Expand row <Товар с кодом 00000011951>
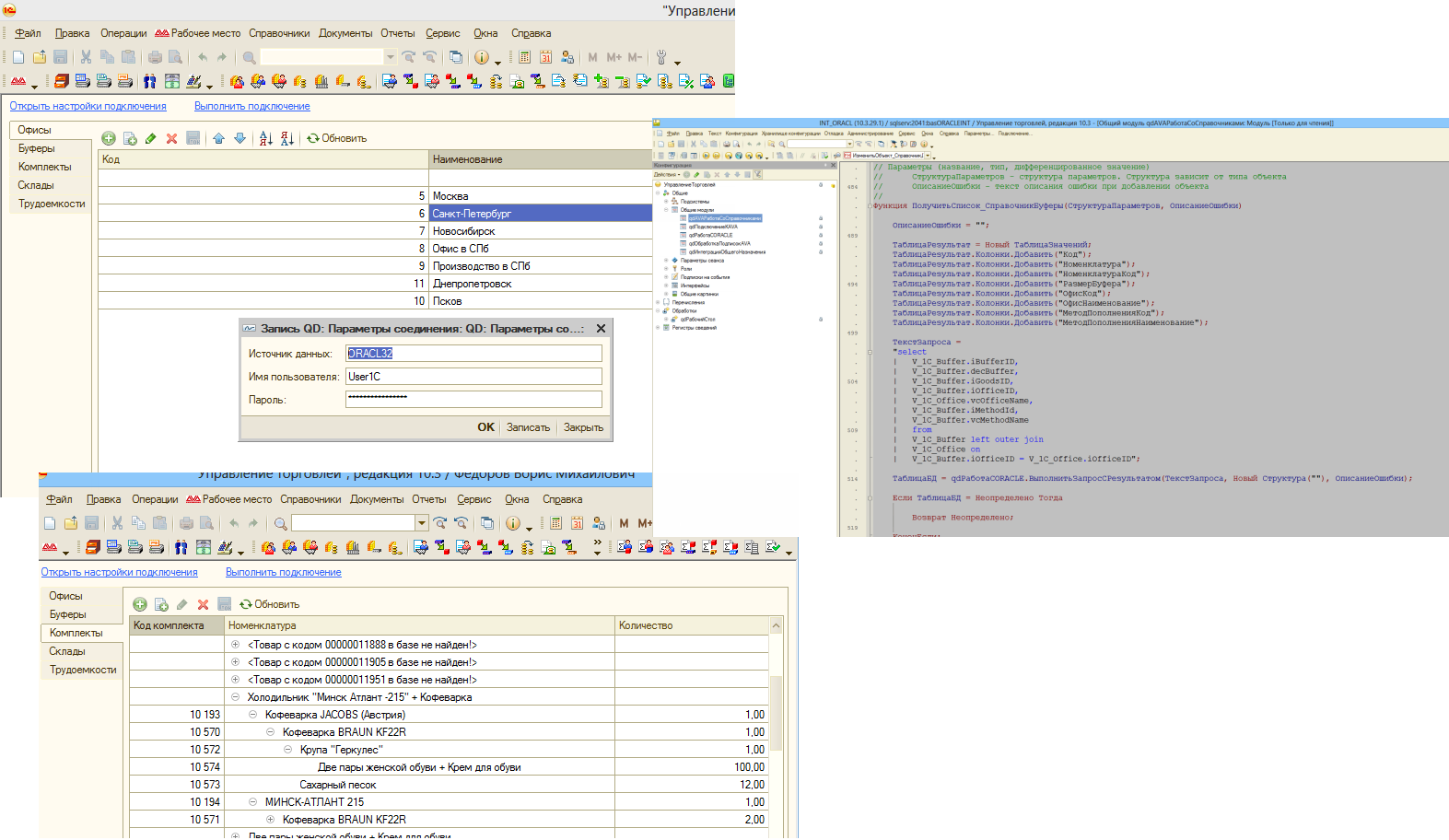 (x=235, y=680)
